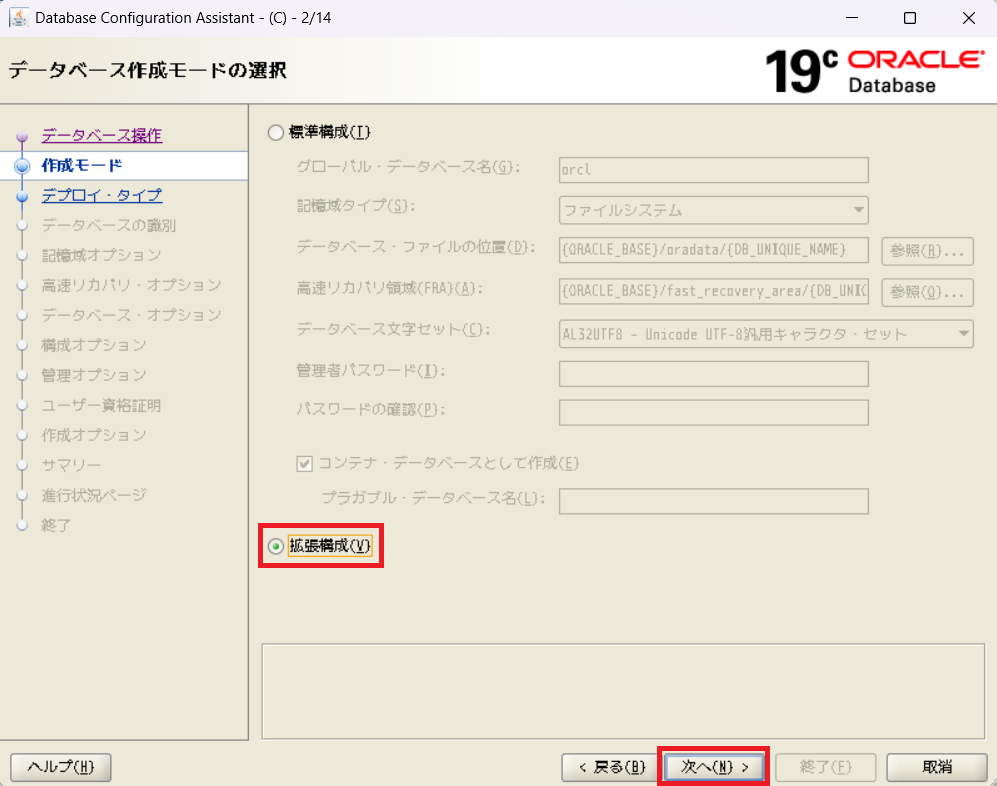Go to the デプロイ・タイプ step
Image resolution: width=997 pixels, height=786 pixels.
point(101,195)
